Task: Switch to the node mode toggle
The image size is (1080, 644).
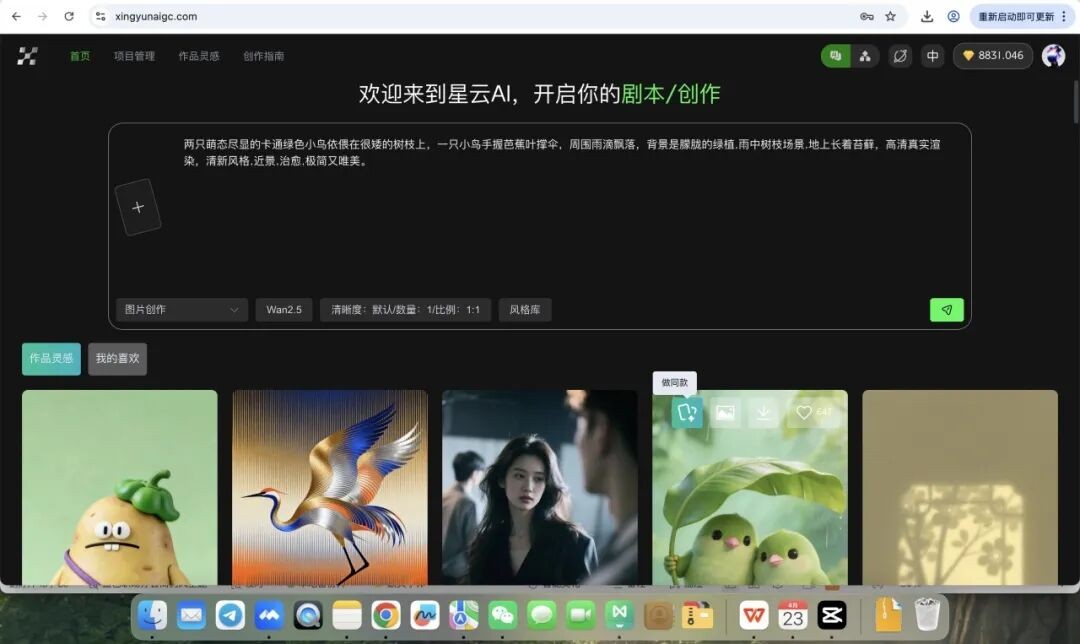Action: [865, 56]
